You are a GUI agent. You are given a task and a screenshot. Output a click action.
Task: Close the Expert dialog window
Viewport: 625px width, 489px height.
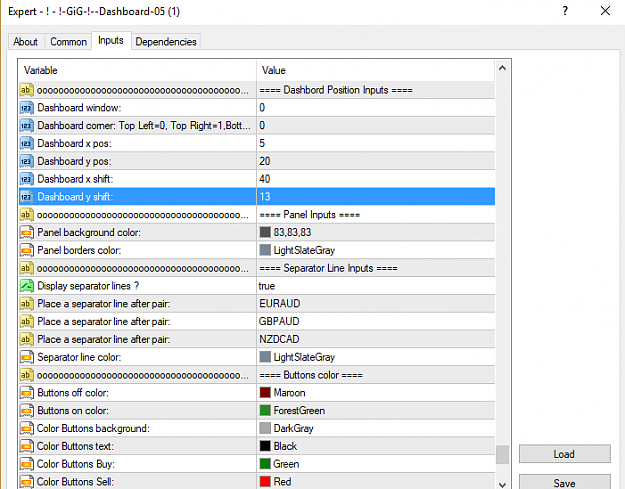(x=605, y=11)
